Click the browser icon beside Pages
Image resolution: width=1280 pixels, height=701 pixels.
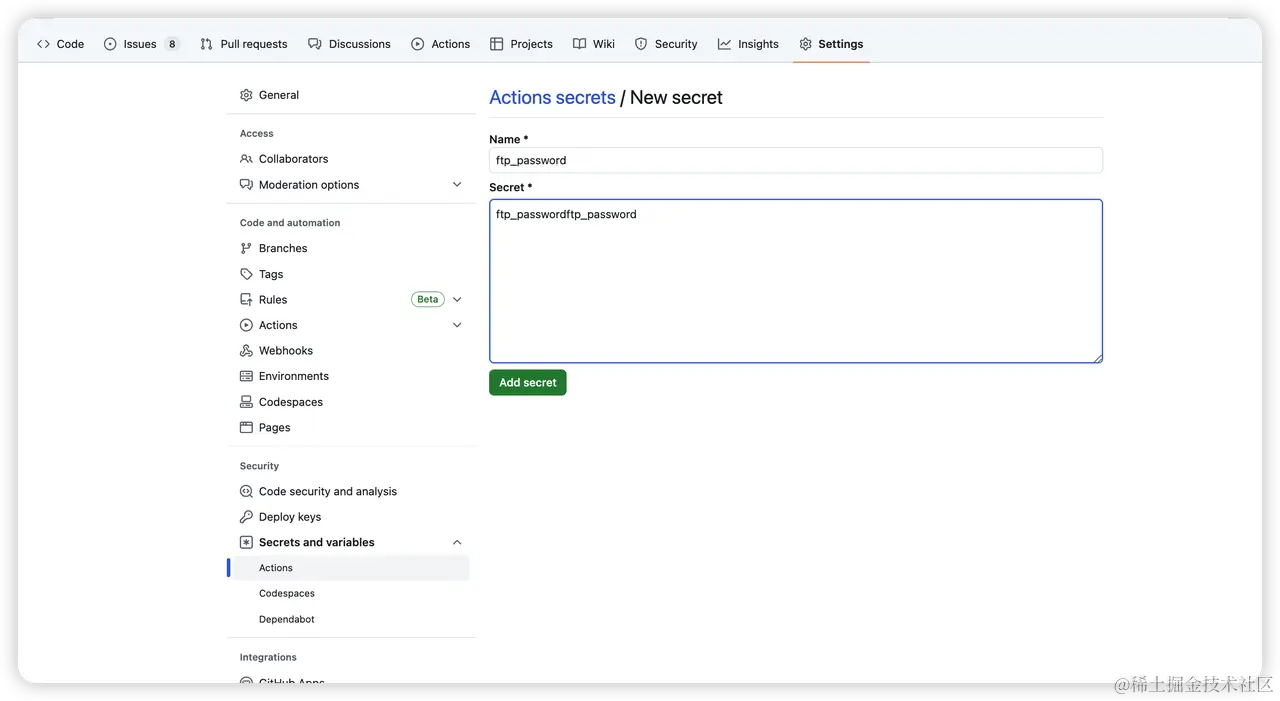pos(246,427)
